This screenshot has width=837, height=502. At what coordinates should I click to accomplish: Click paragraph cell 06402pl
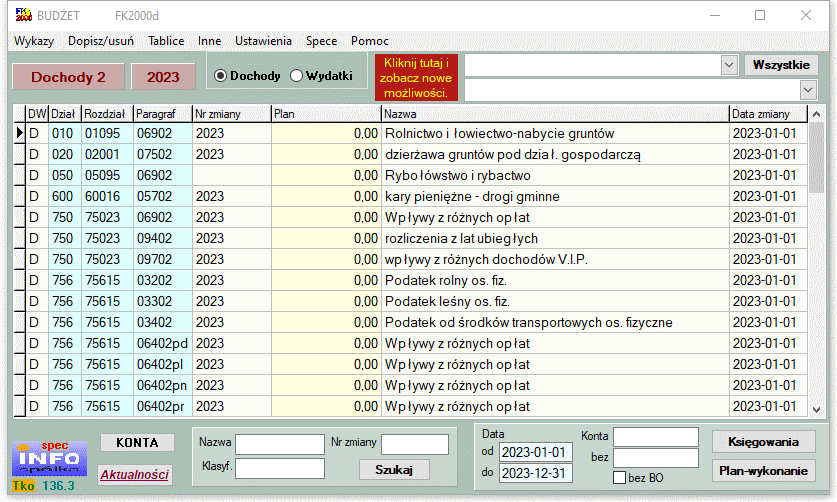click(x=162, y=364)
